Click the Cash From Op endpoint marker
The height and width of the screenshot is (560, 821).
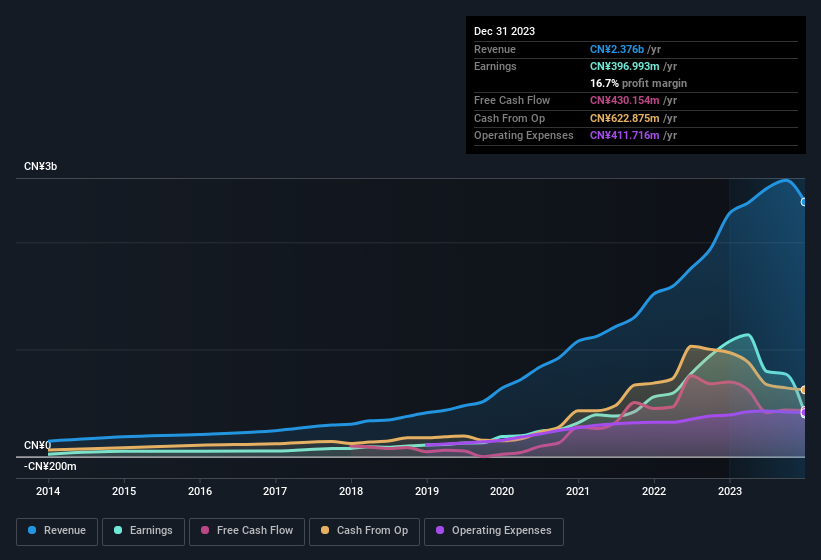804,390
